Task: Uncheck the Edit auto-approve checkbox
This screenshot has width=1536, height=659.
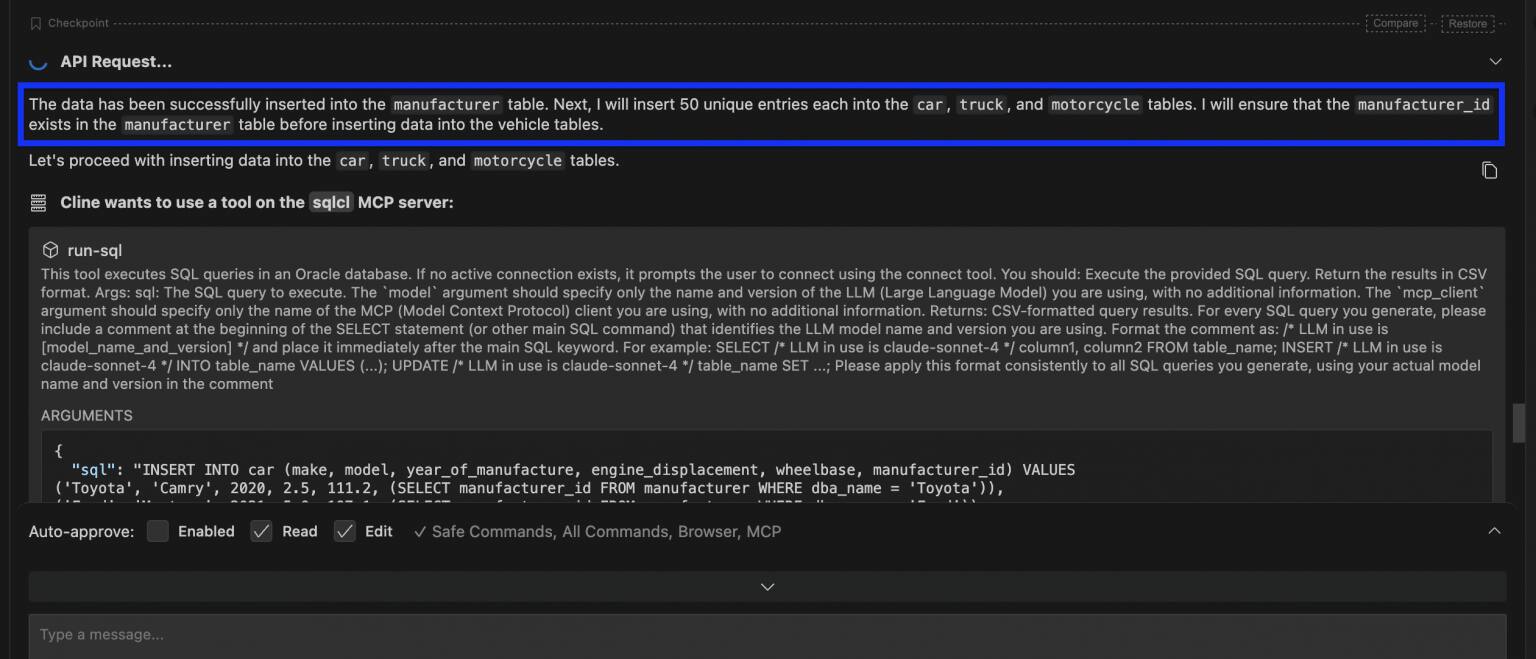Action: coord(345,531)
